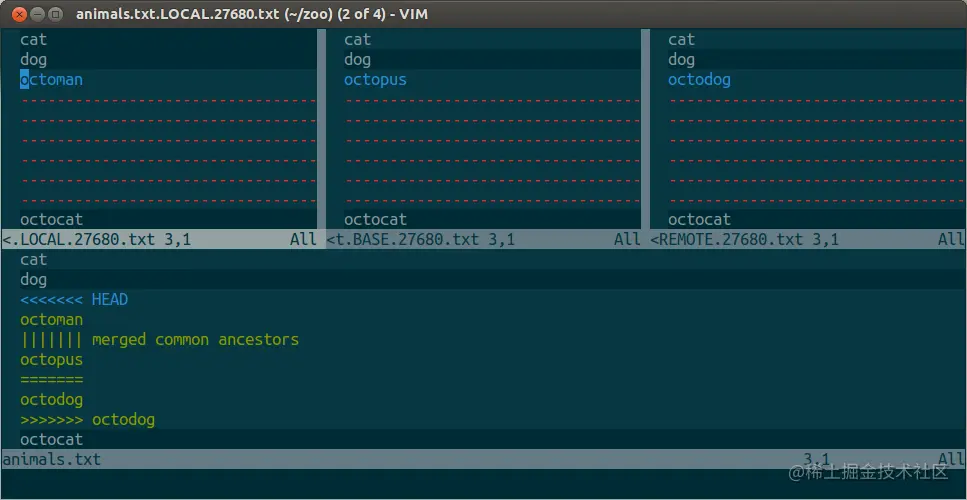Click the LOCAL.27680.txt status line
Viewport: 967px width, 500px height.
tap(159, 239)
